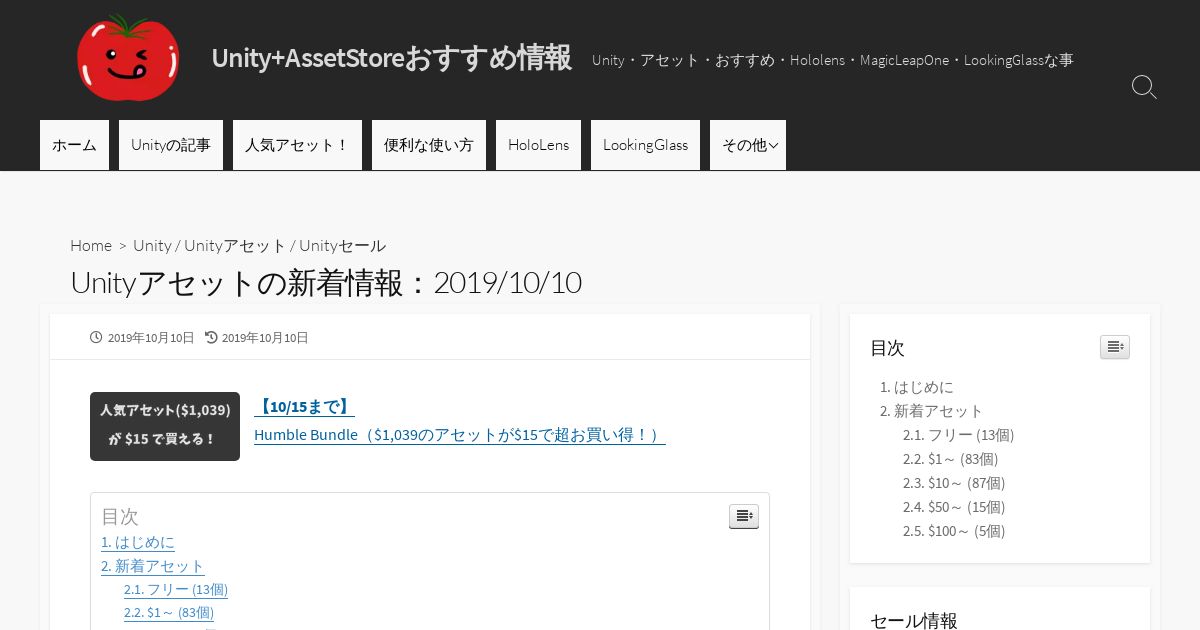Click Unityセール breadcrumb link
Viewport: 1200px width, 630px height.
[x=342, y=245]
